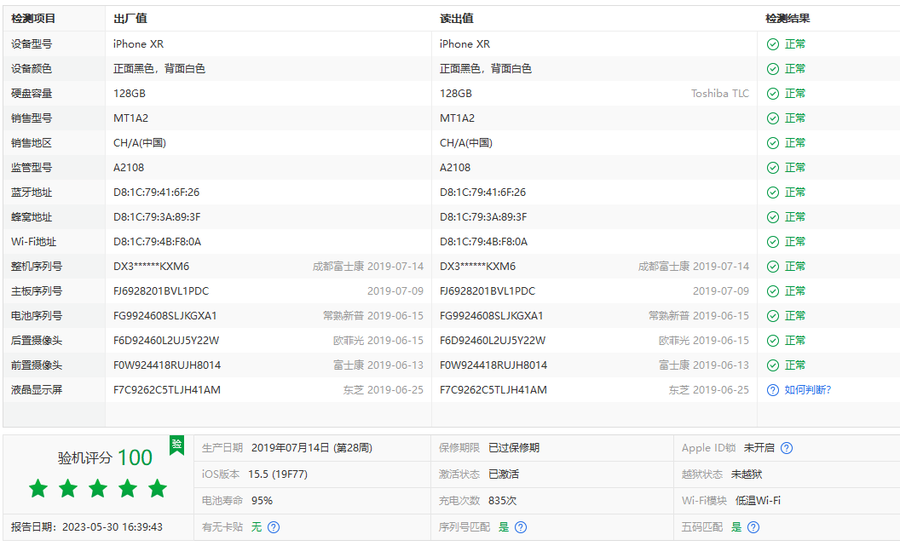Click the first green rating star
Image resolution: width=900 pixels, height=546 pixels.
point(38,489)
